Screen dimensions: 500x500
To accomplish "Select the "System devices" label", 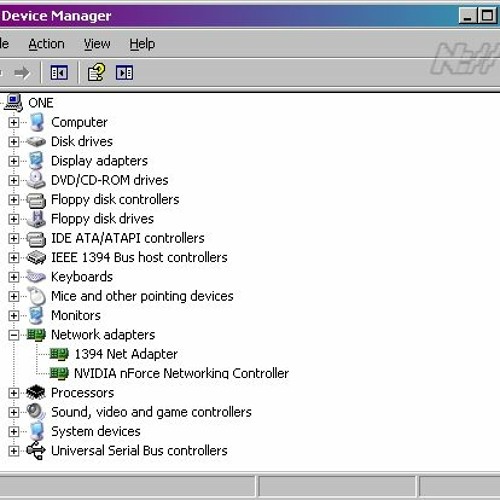I will (x=96, y=431).
